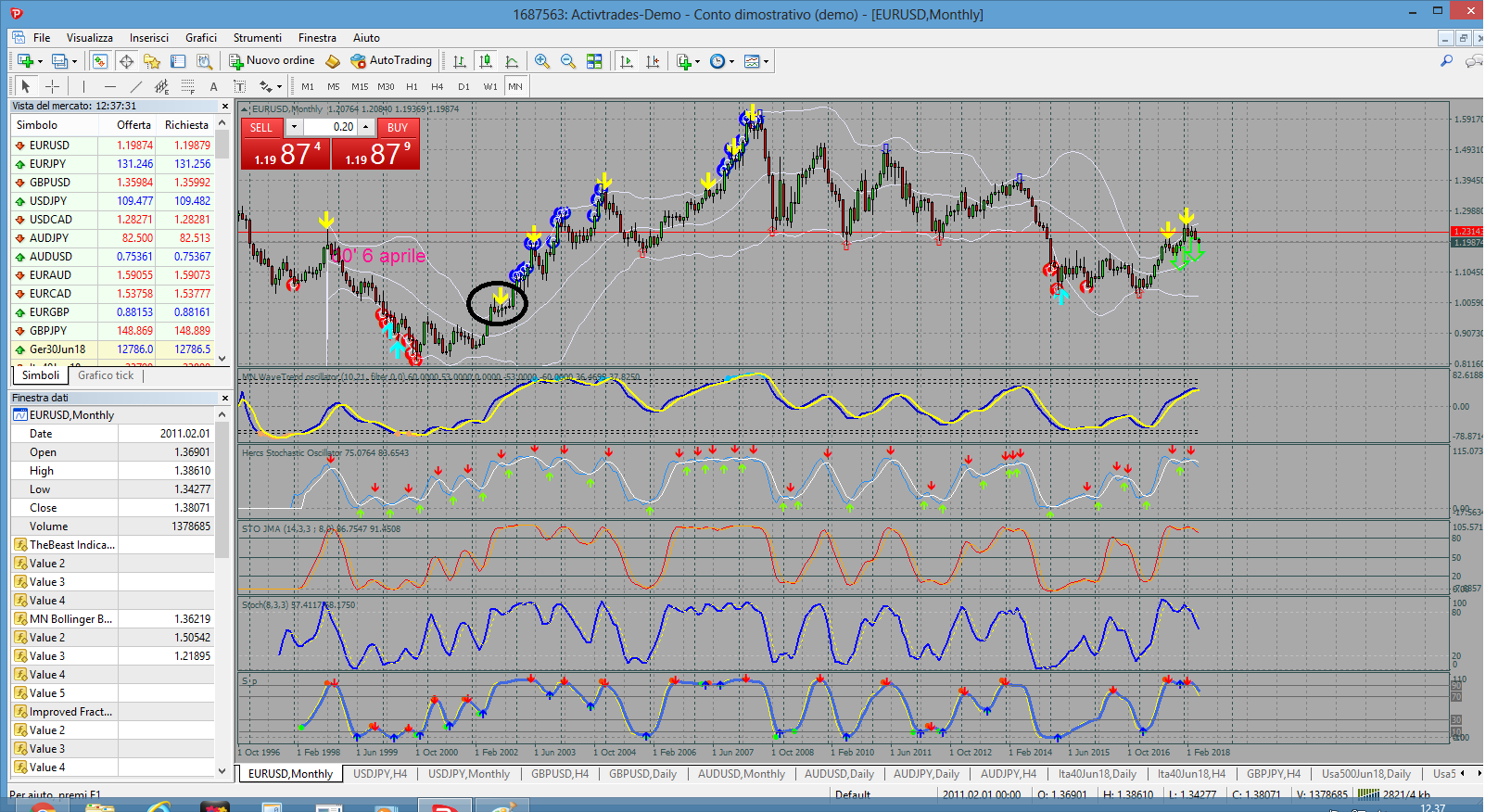The height and width of the screenshot is (812, 1498).
Task: Click the red SELL button
Action: [261, 128]
